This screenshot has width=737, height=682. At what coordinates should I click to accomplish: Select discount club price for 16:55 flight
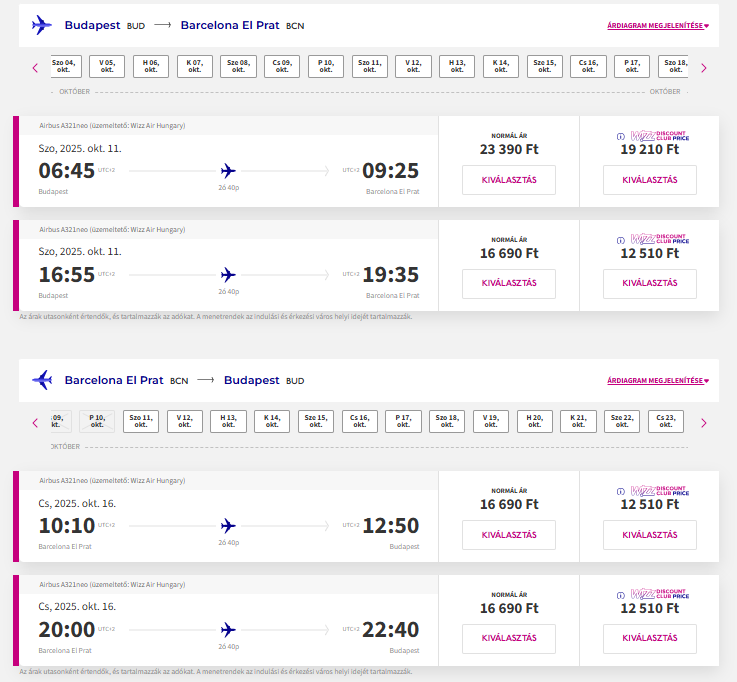pyautogui.click(x=650, y=283)
